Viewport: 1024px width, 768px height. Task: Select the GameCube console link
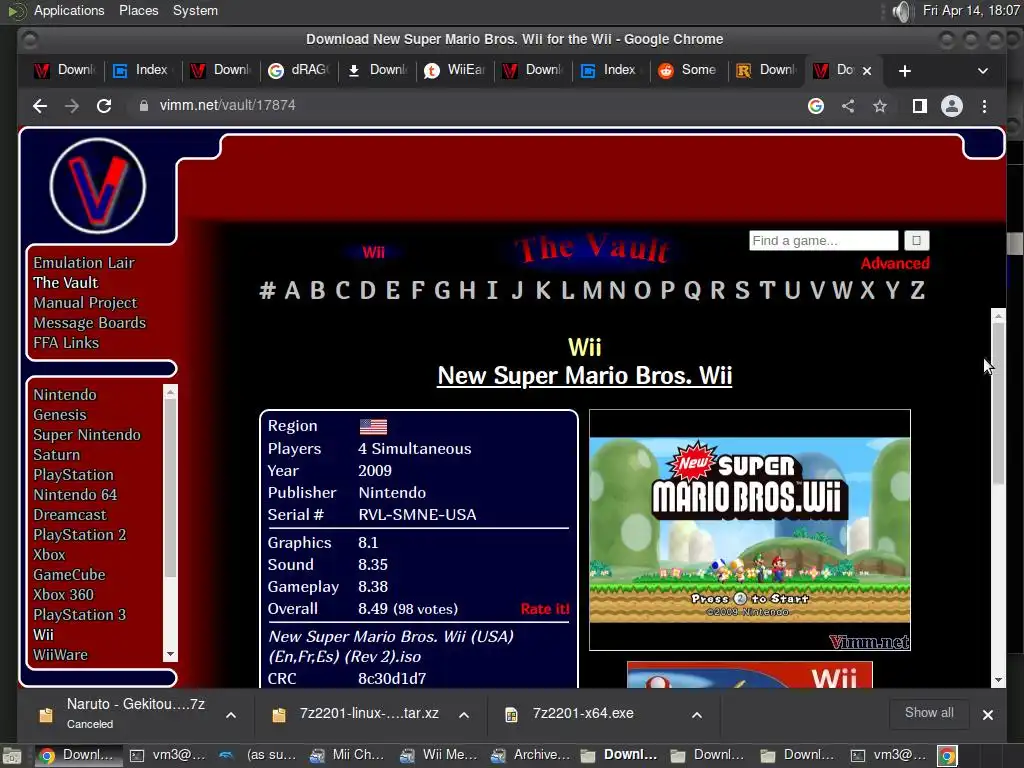[69, 575]
